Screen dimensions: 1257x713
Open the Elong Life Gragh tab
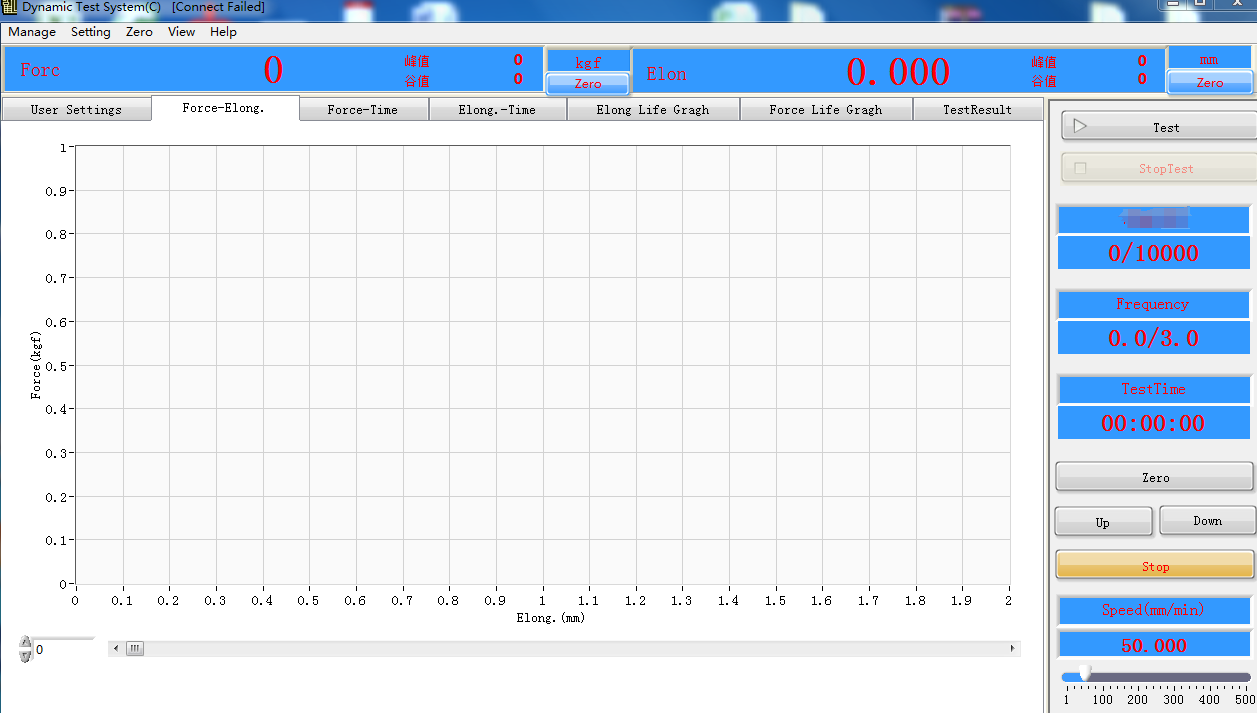point(652,110)
